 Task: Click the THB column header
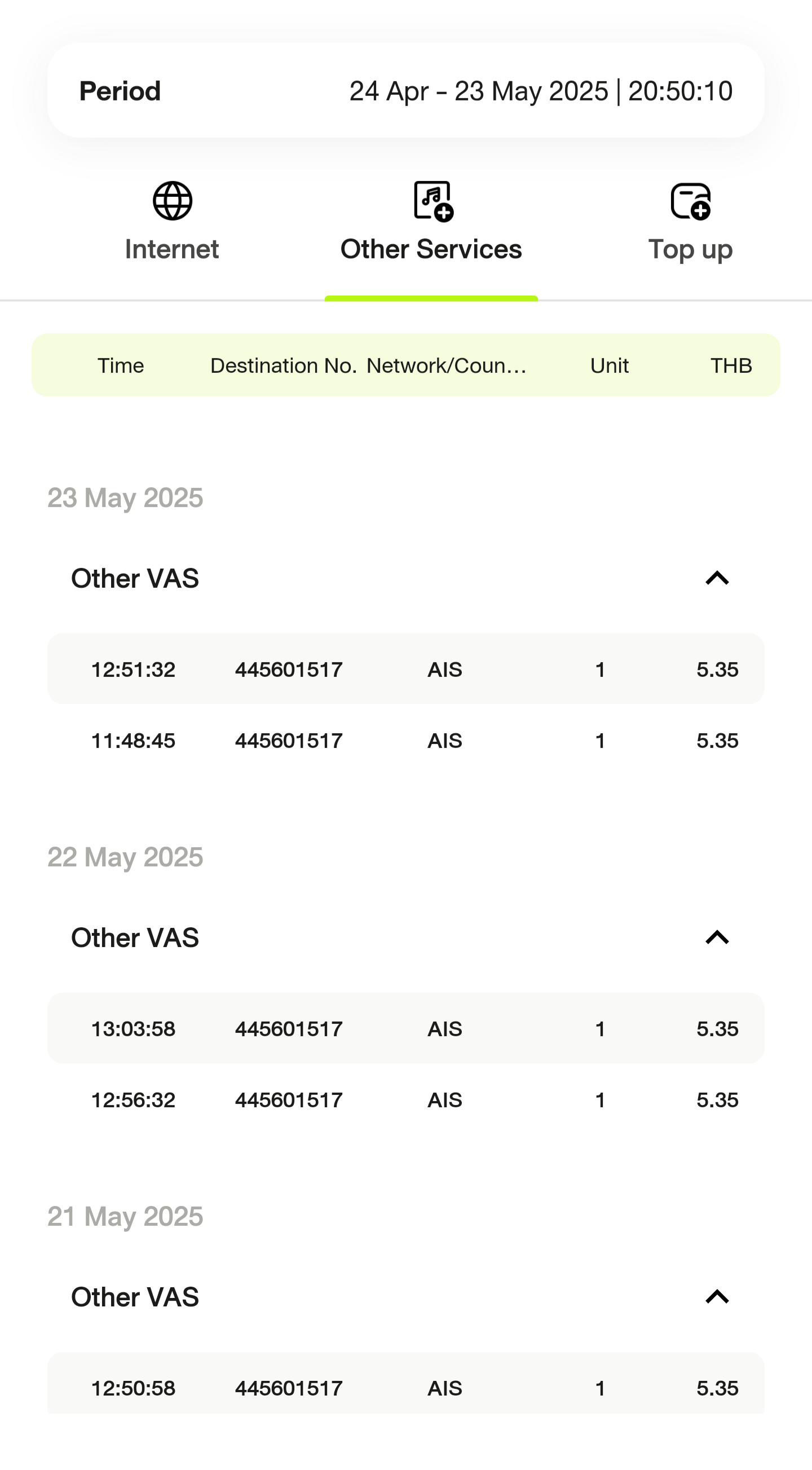point(731,365)
